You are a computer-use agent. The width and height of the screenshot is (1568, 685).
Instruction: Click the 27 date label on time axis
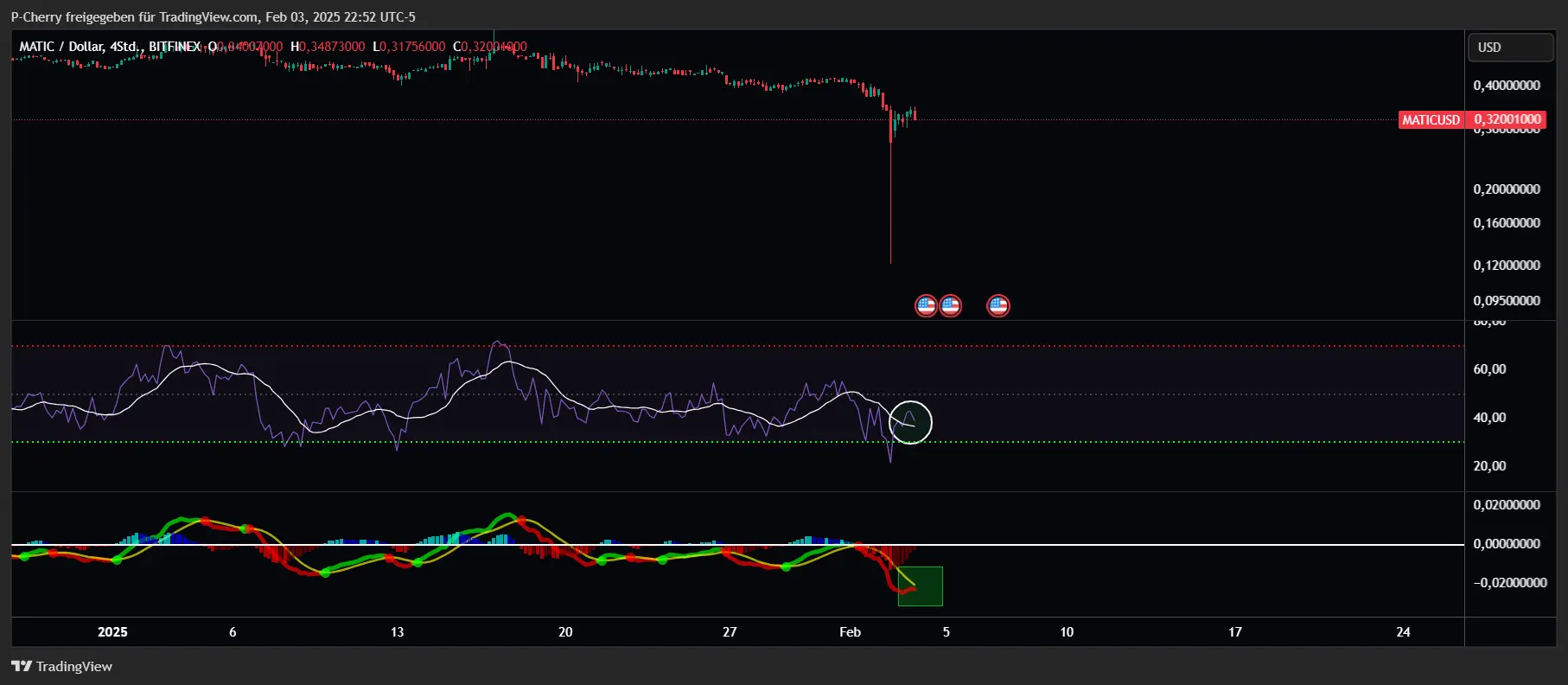coord(730,632)
